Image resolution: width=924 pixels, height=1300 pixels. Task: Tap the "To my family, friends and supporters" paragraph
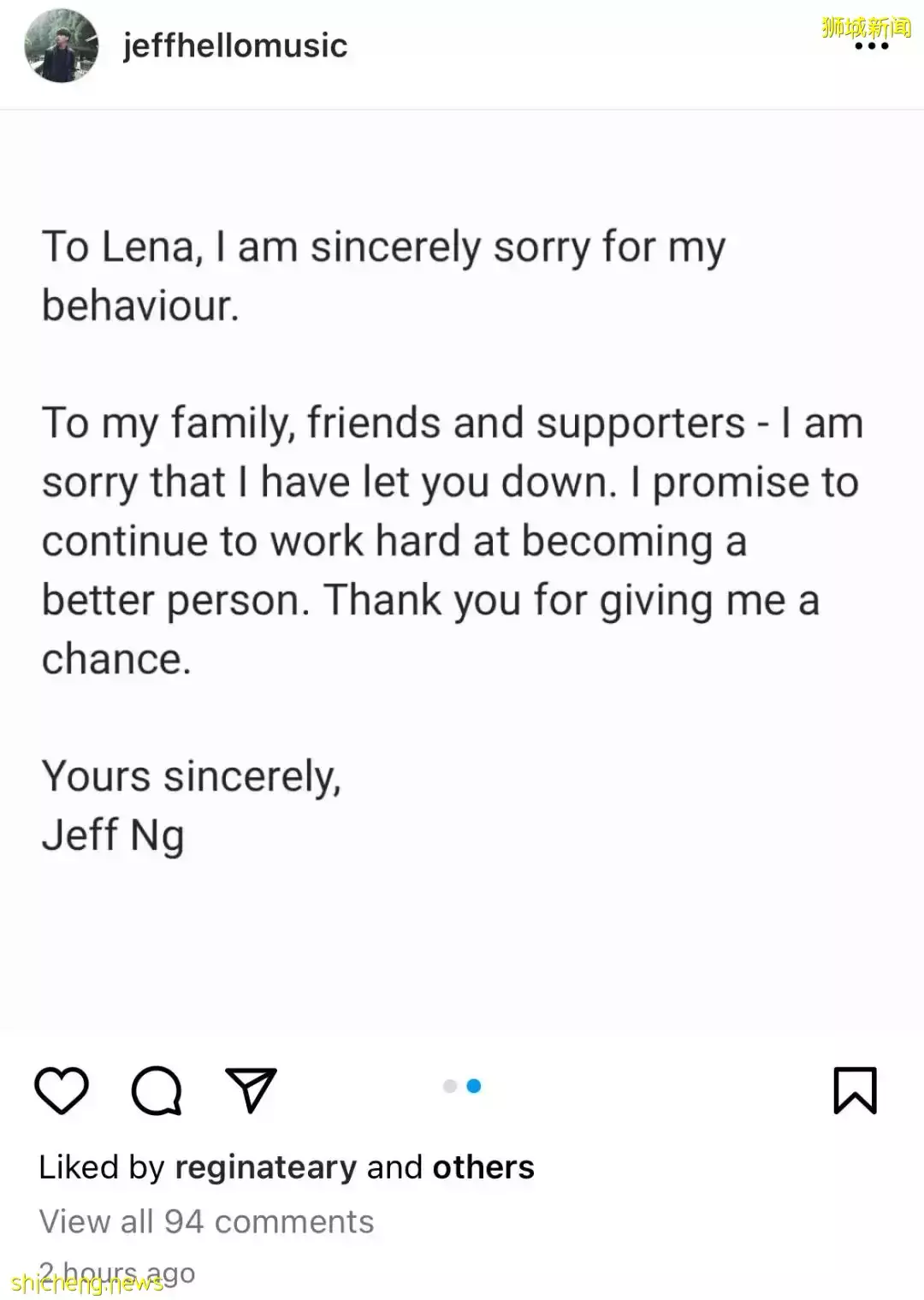(x=451, y=541)
